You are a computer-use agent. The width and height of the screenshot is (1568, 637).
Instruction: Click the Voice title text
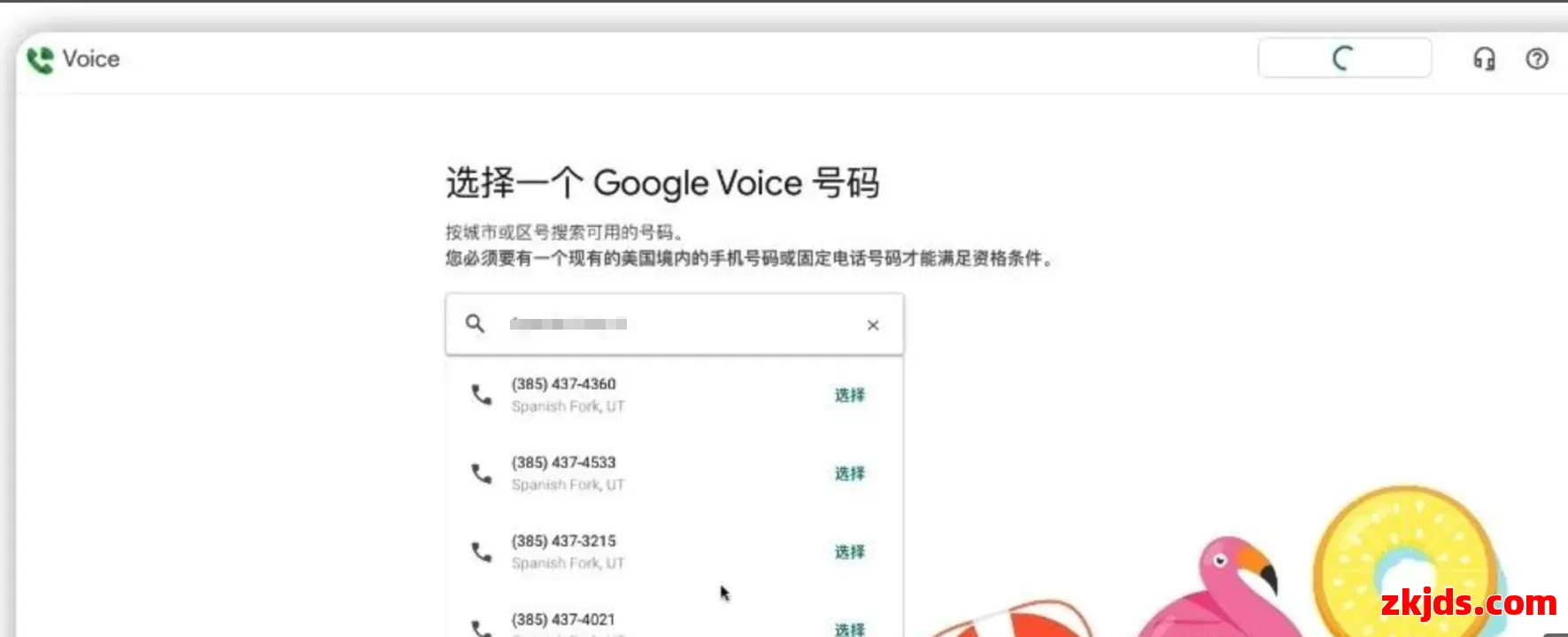91,59
